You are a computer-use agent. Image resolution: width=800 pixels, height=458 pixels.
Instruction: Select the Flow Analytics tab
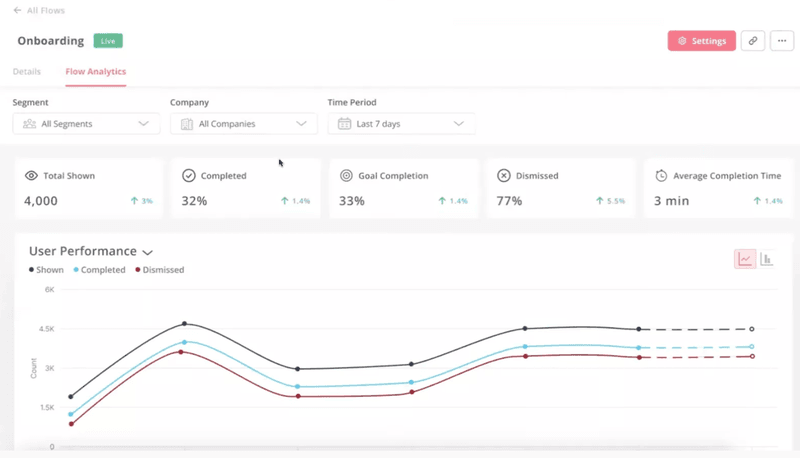(96, 72)
